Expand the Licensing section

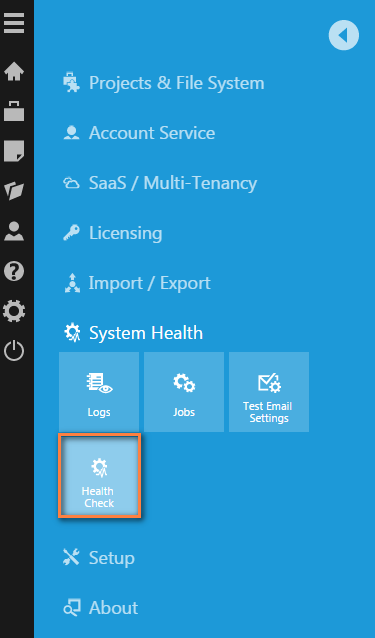click(113, 233)
